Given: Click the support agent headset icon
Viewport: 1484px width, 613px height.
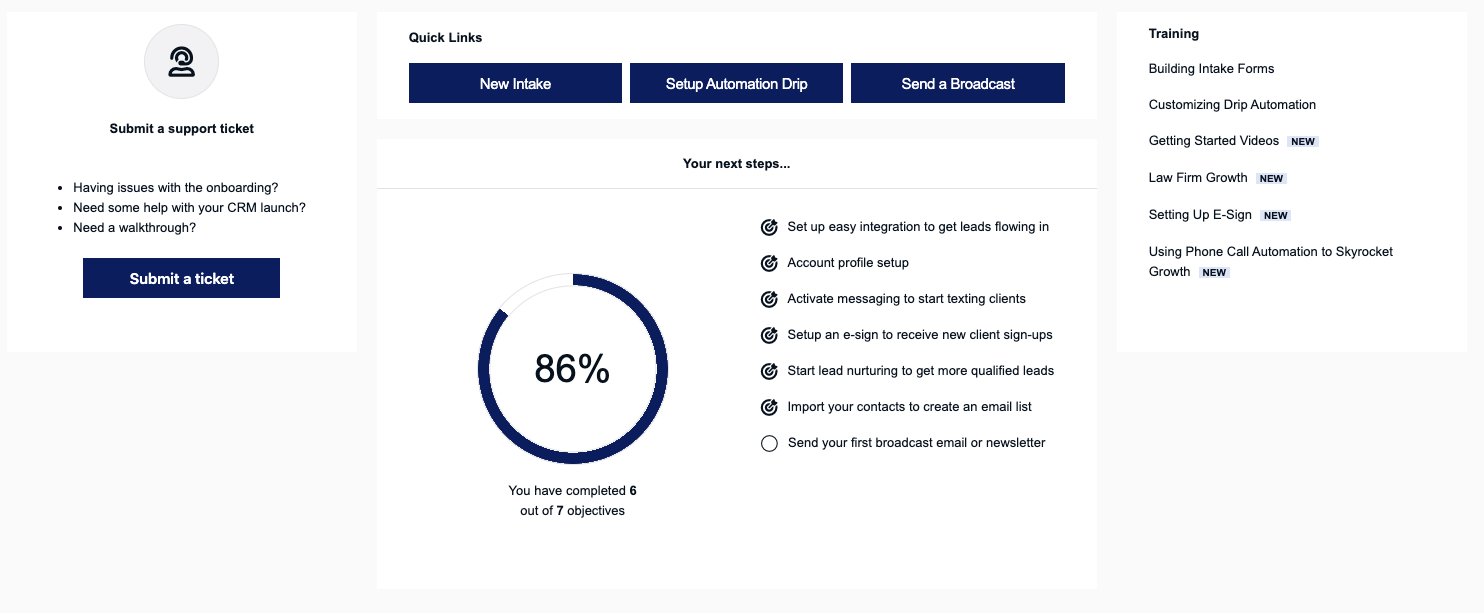Looking at the screenshot, I should point(181,62).
